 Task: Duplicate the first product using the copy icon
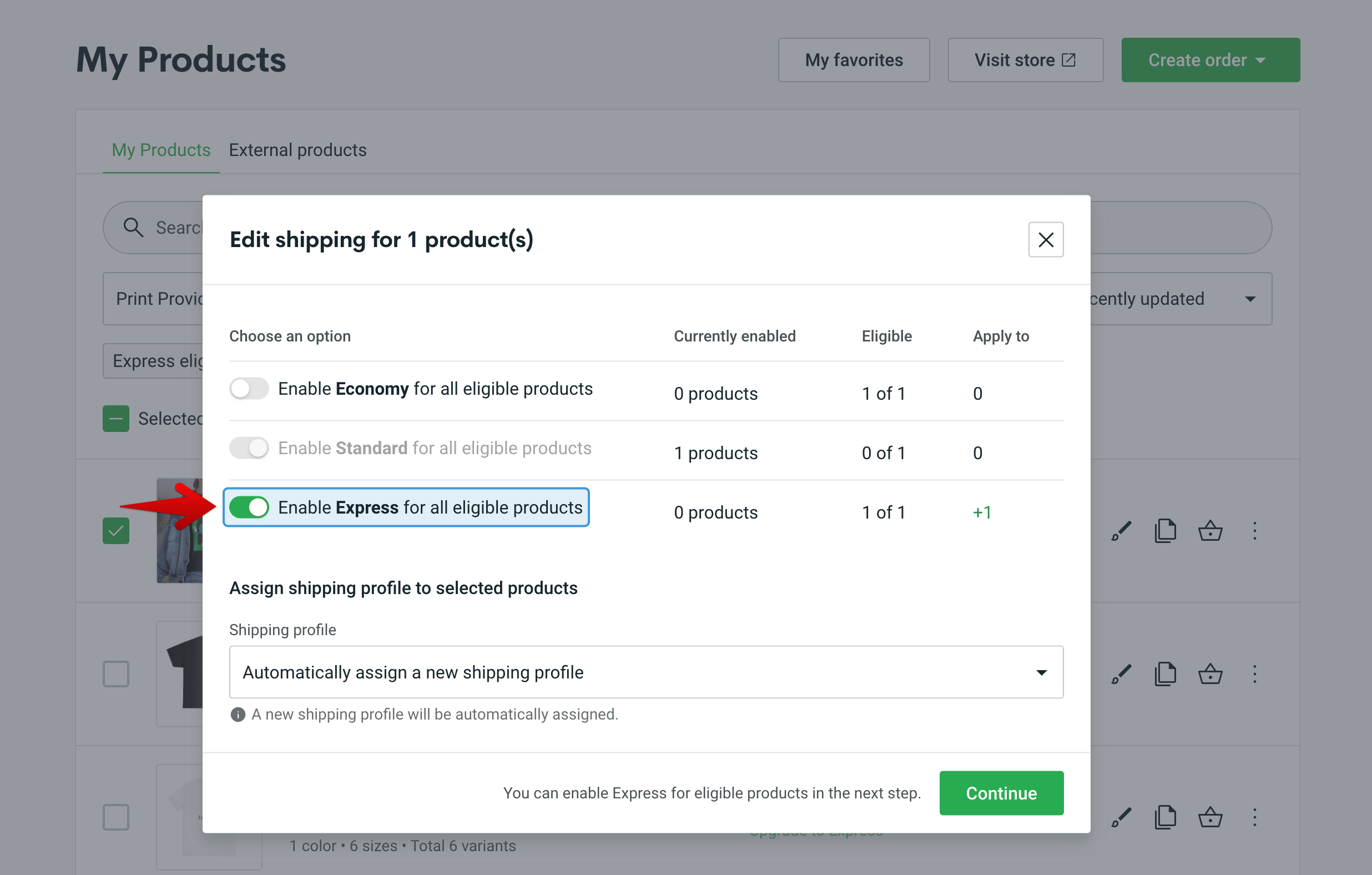click(1165, 531)
